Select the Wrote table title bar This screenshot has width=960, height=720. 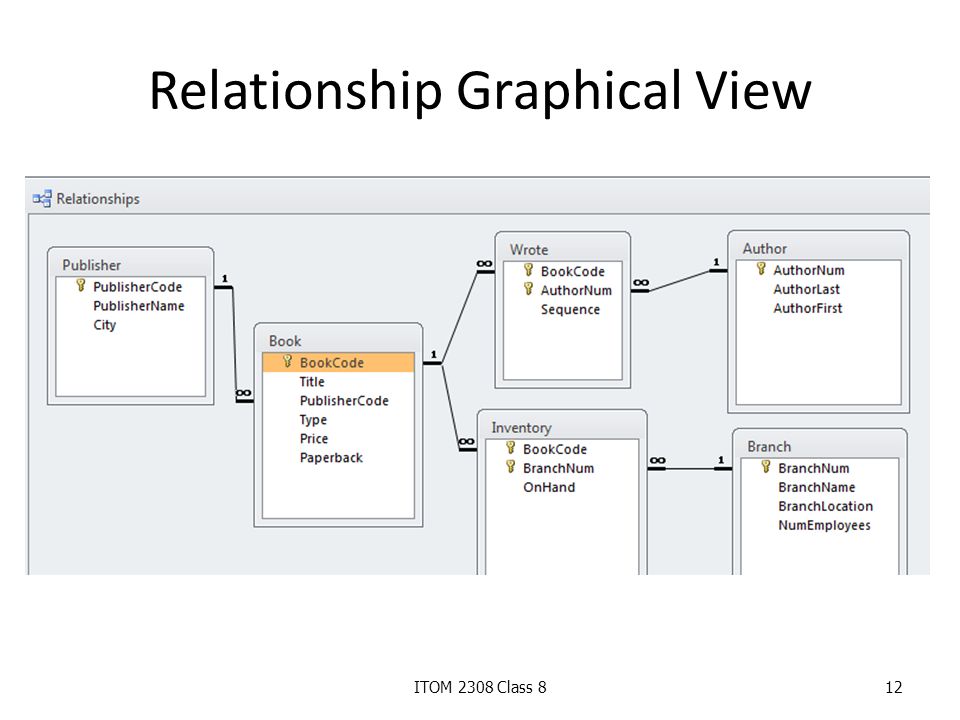(x=562, y=249)
